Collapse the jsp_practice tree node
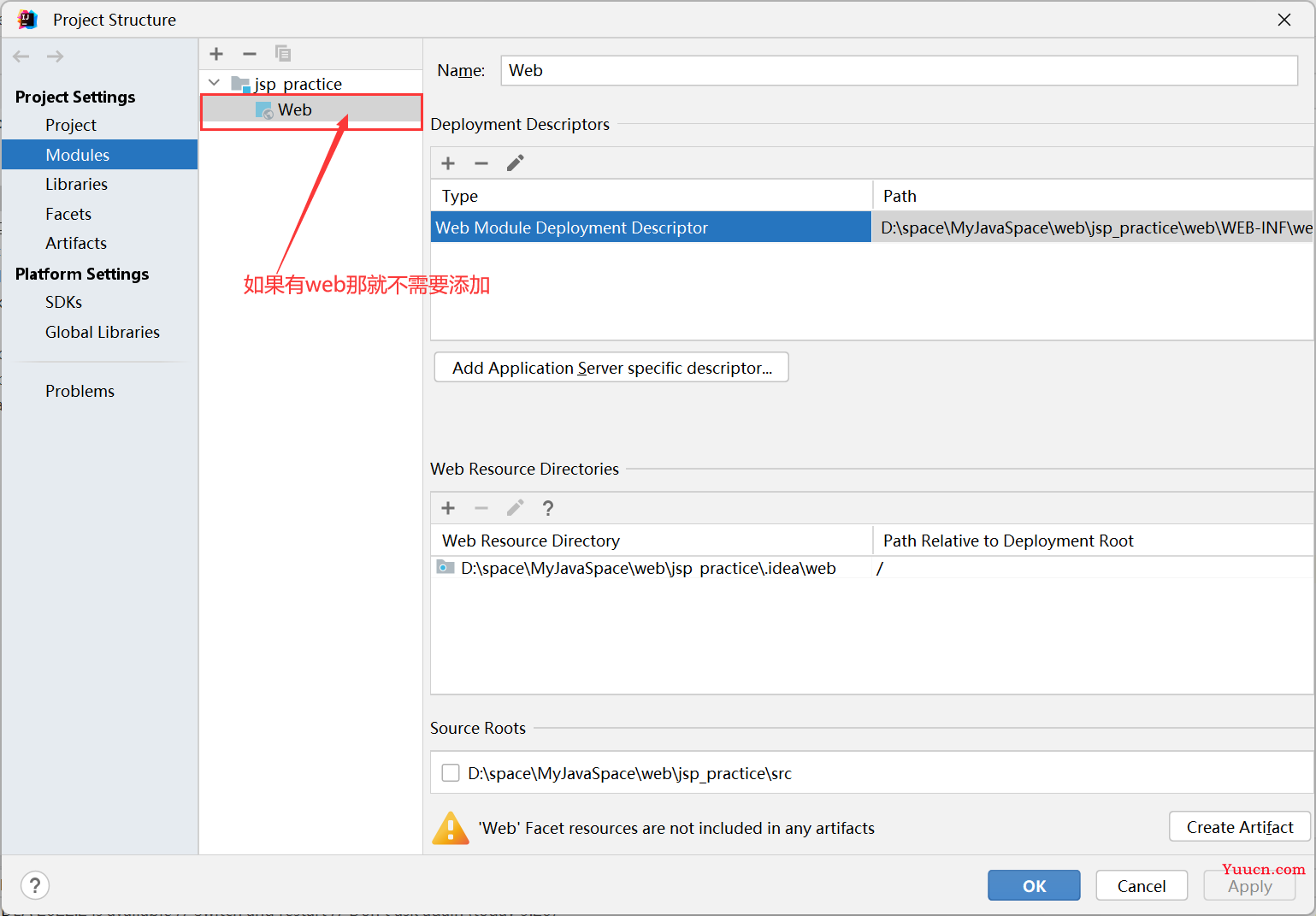 tap(215, 83)
